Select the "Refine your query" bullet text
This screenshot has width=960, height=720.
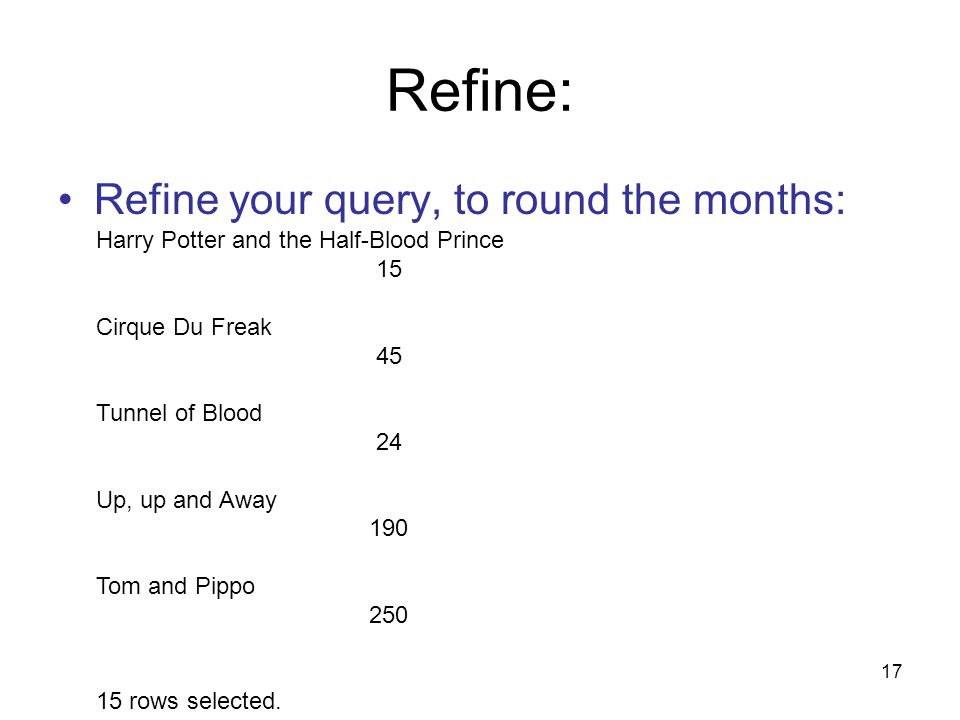click(470, 200)
